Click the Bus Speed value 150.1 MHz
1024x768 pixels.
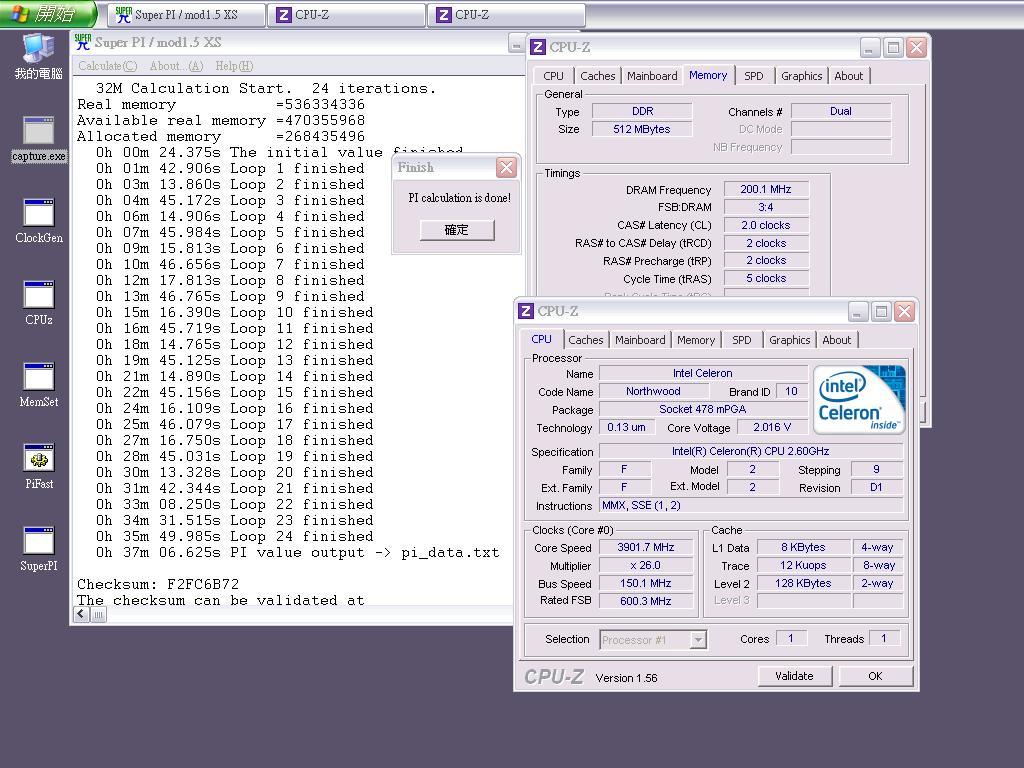[x=646, y=583]
